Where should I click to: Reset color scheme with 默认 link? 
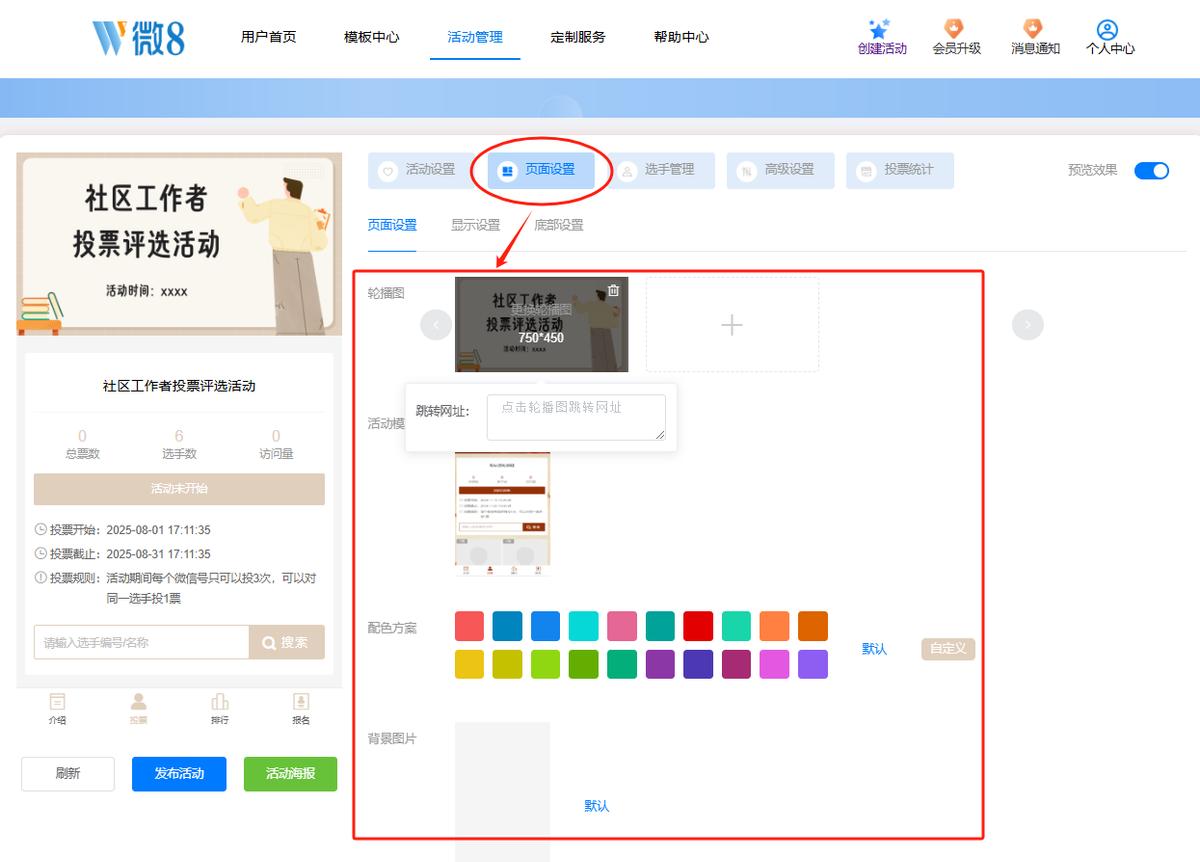(875, 649)
